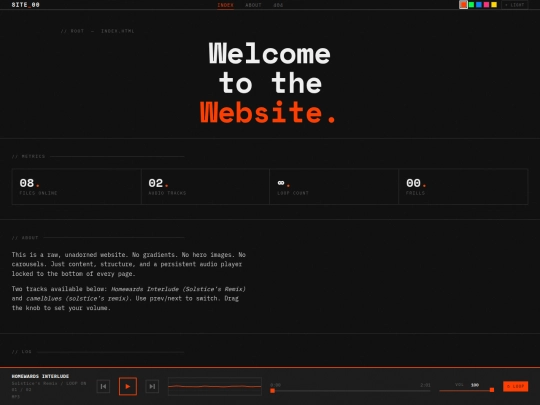The width and height of the screenshot is (540, 405).
Task: Click the VOL 100 volume readout
Action: [467, 385]
